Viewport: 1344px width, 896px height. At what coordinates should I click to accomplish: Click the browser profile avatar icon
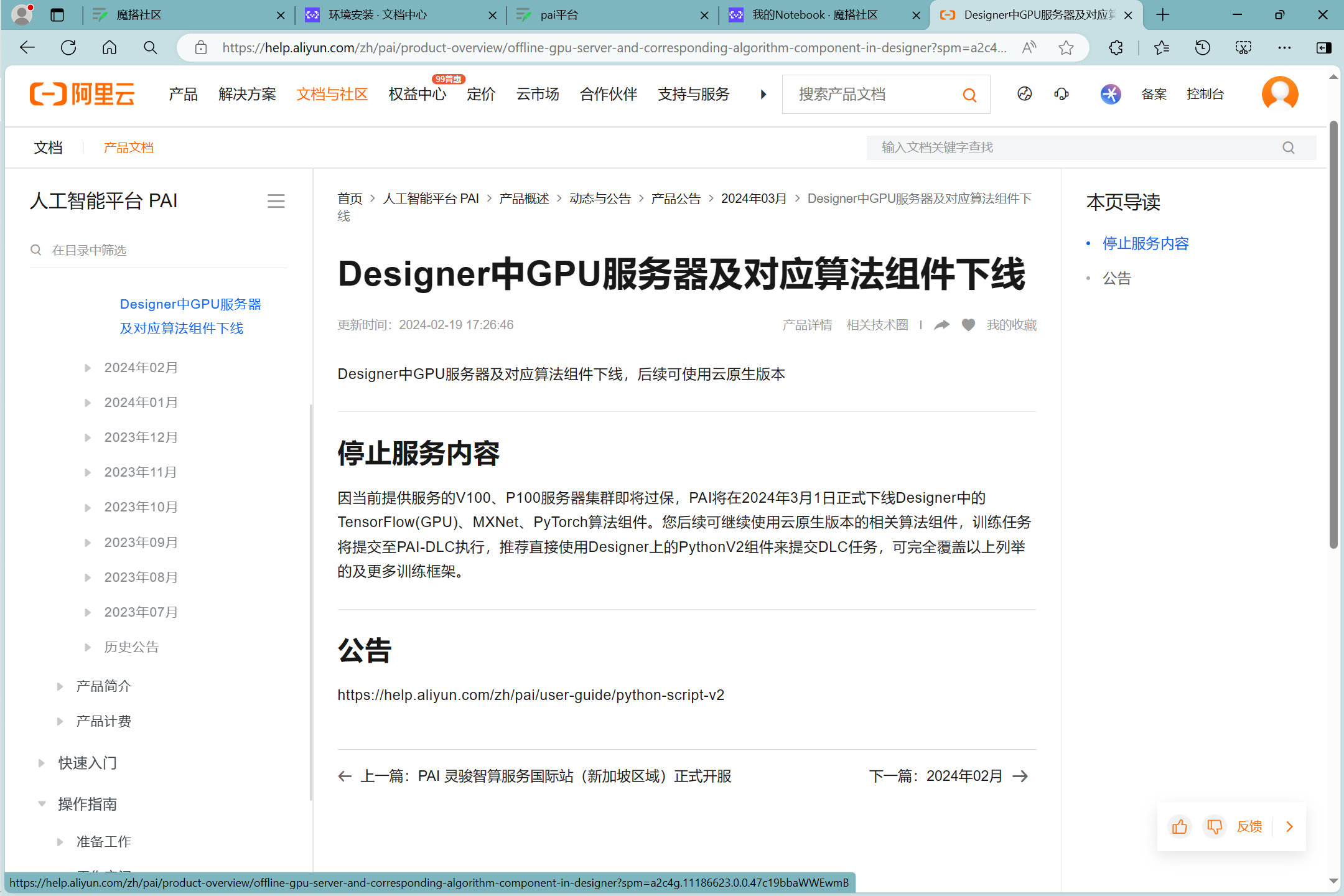(22, 14)
